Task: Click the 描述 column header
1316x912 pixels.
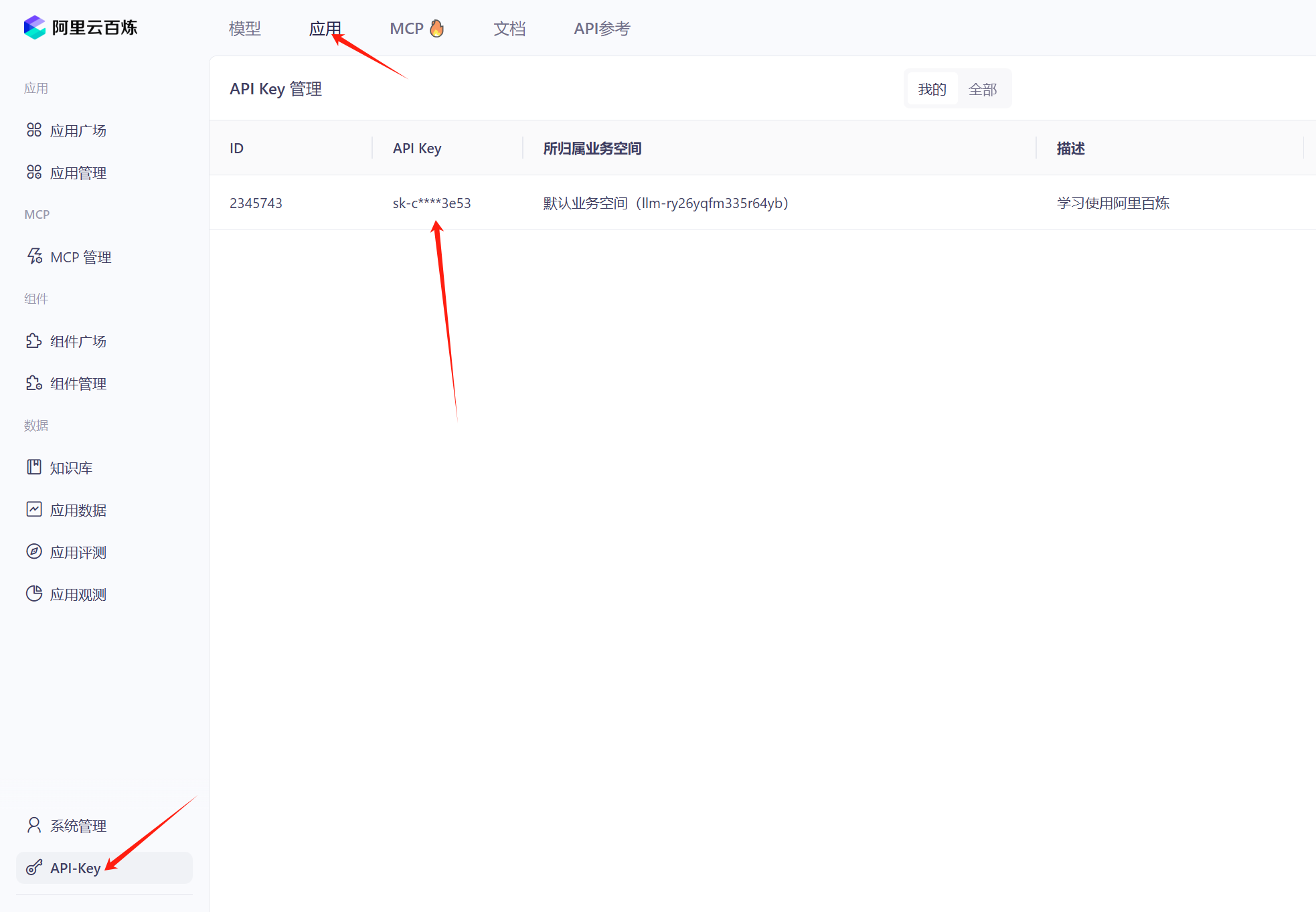Action: (x=1071, y=148)
